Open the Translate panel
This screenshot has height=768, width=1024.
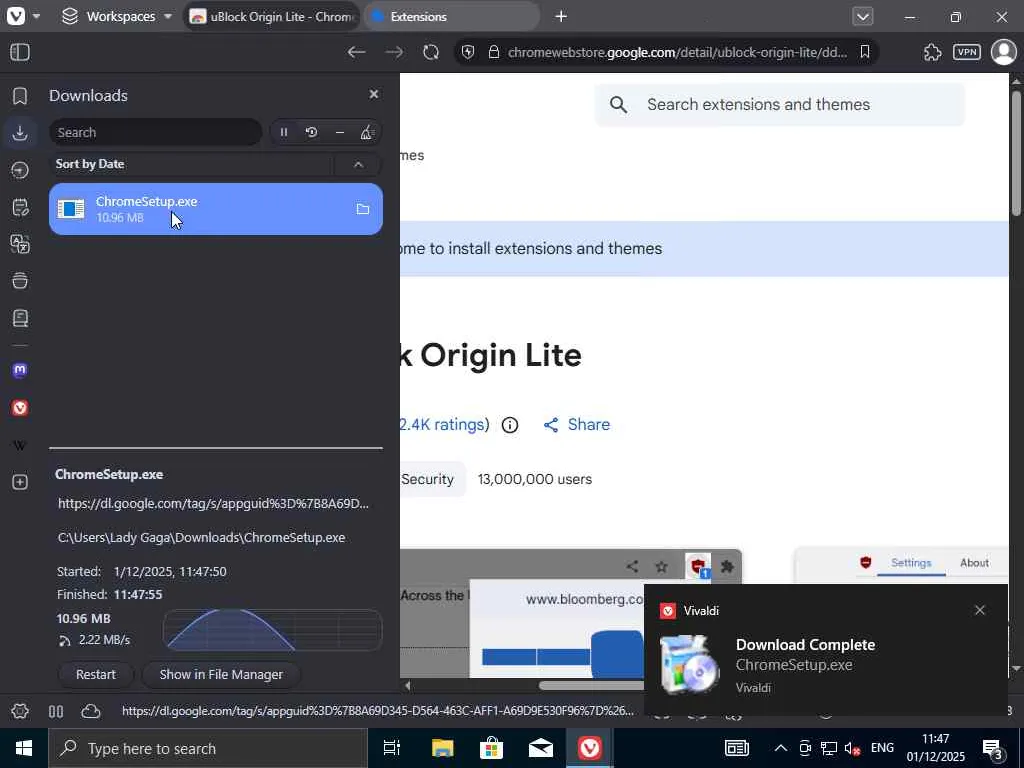tap(20, 244)
